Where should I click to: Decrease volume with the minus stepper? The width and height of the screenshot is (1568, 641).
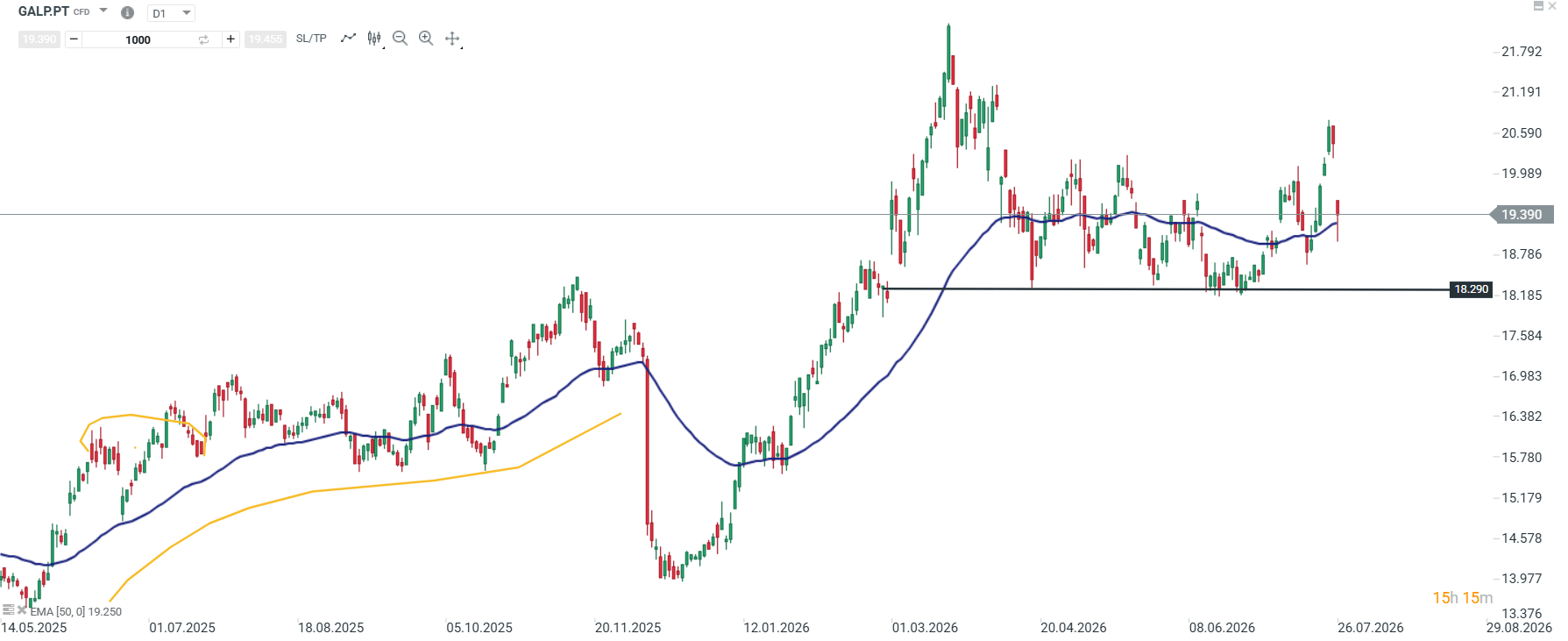coord(74,39)
